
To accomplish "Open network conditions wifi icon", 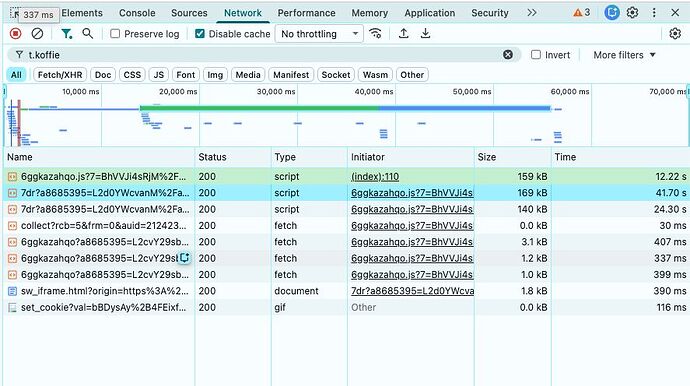I will pos(375,33).
